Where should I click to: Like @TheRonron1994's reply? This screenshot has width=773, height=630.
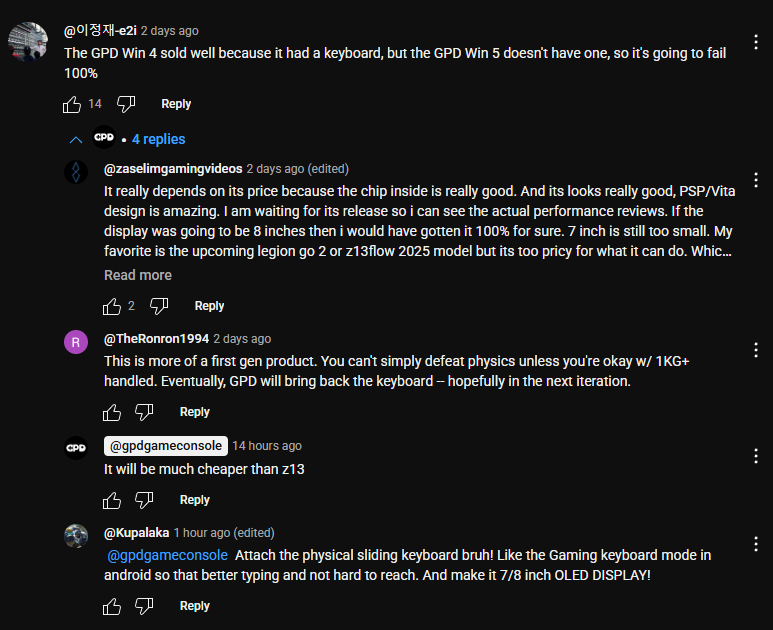pyautogui.click(x=111, y=412)
